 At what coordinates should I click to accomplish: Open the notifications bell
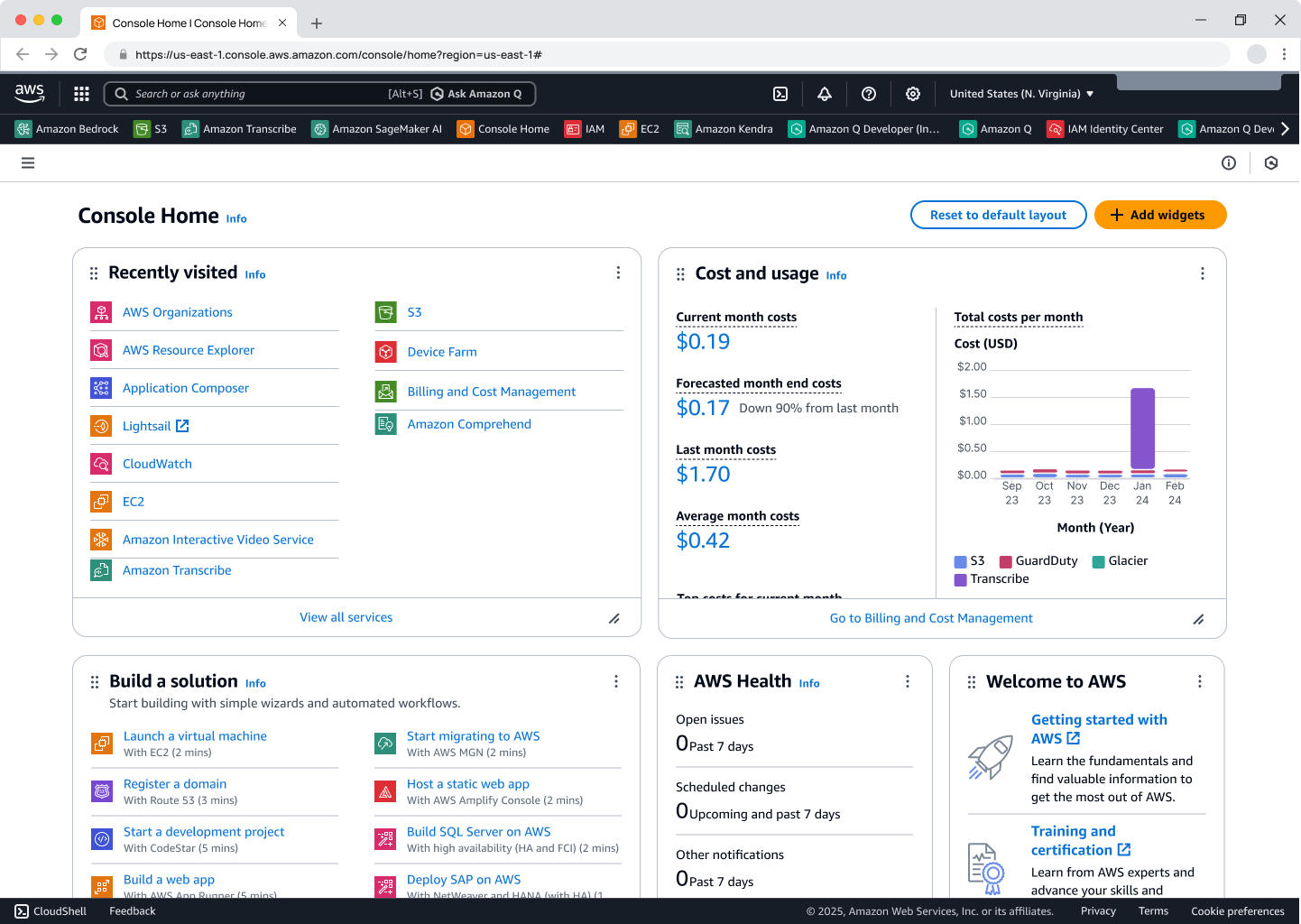click(x=825, y=94)
